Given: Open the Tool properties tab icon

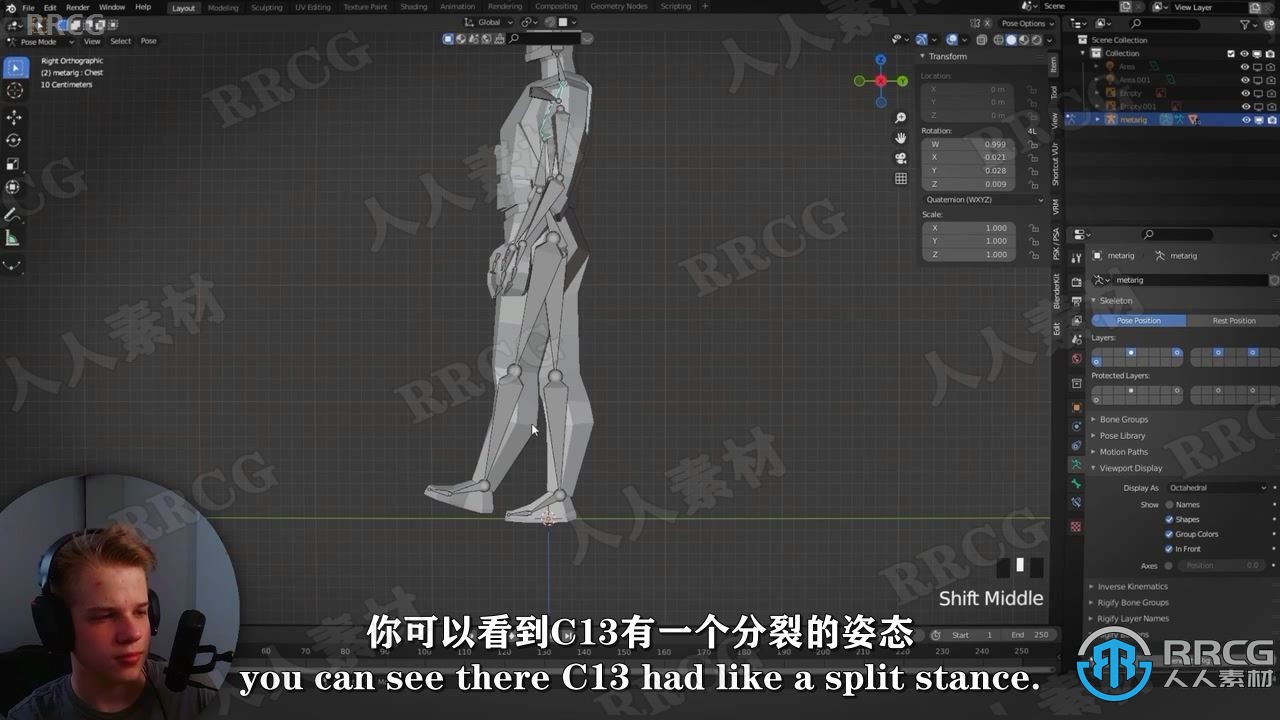Looking at the screenshot, I should [x=1077, y=258].
